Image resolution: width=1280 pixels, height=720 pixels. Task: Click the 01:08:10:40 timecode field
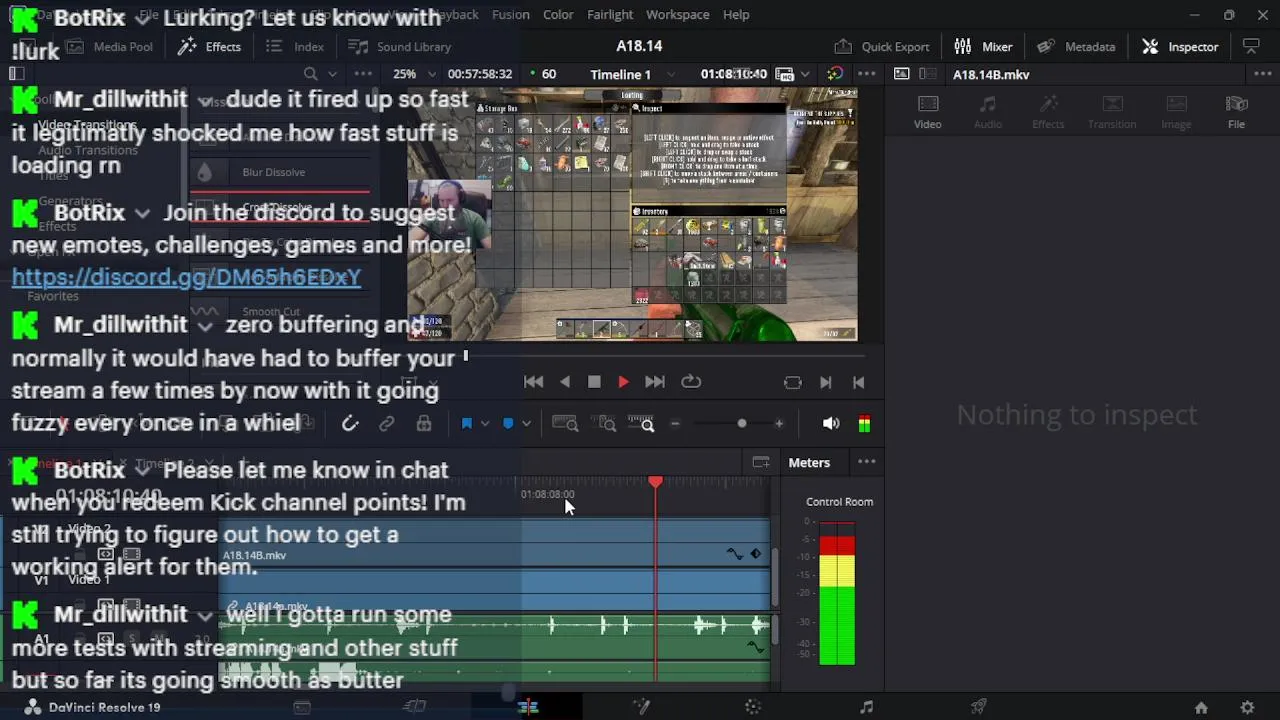(733, 74)
